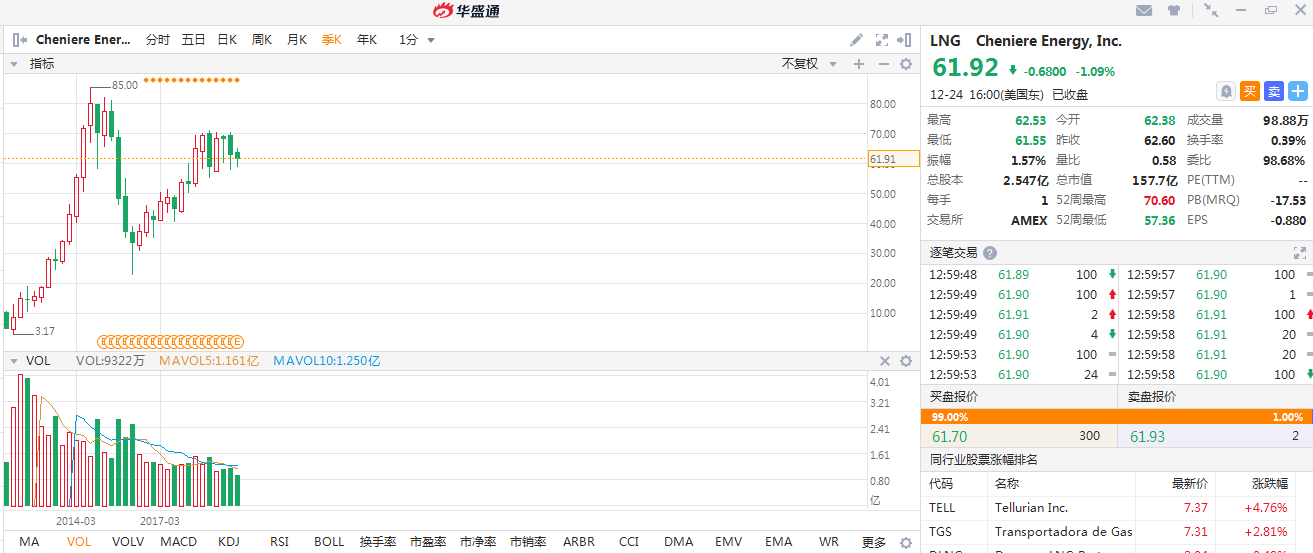
Task: Open the pencil drawing tool
Action: (856, 40)
